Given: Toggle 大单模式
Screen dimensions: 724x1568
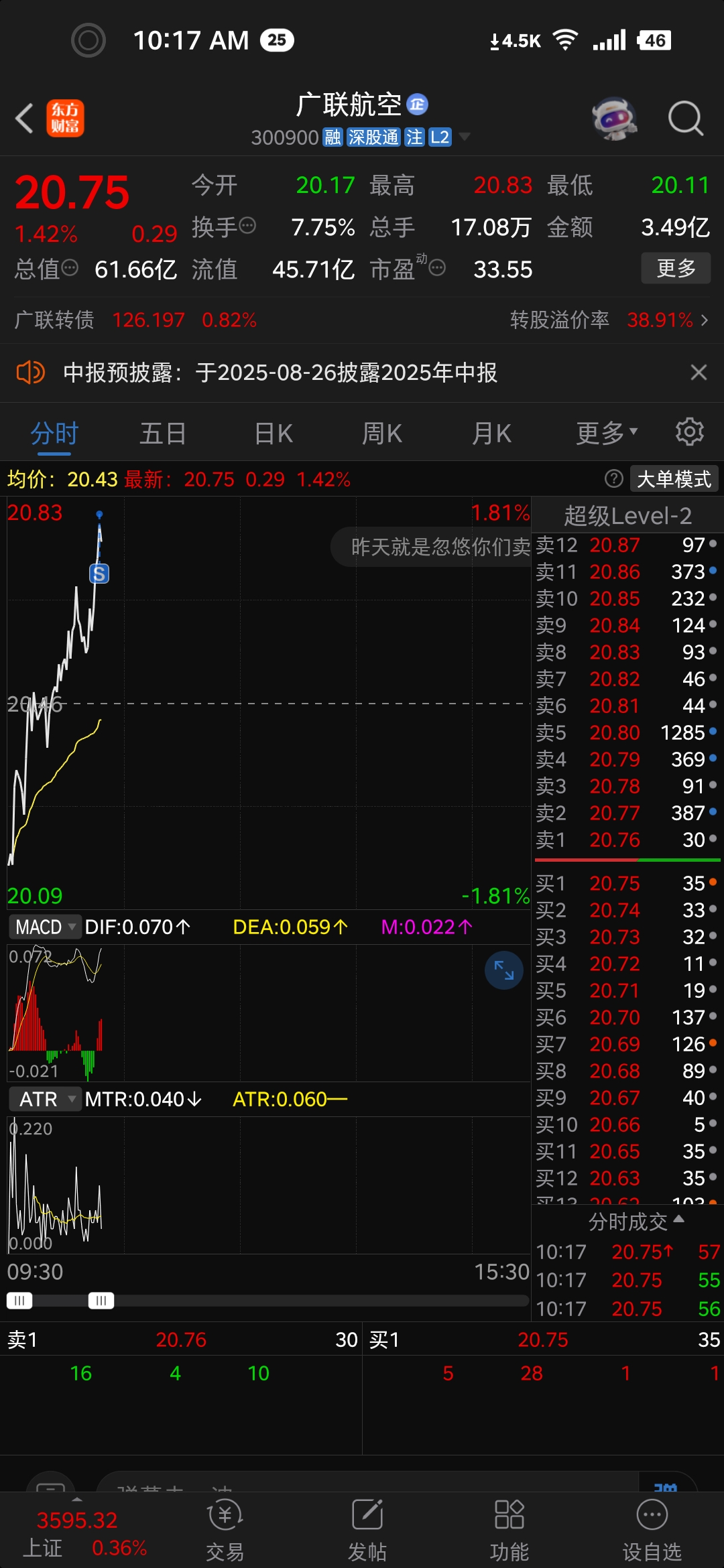Looking at the screenshot, I should click(x=674, y=479).
